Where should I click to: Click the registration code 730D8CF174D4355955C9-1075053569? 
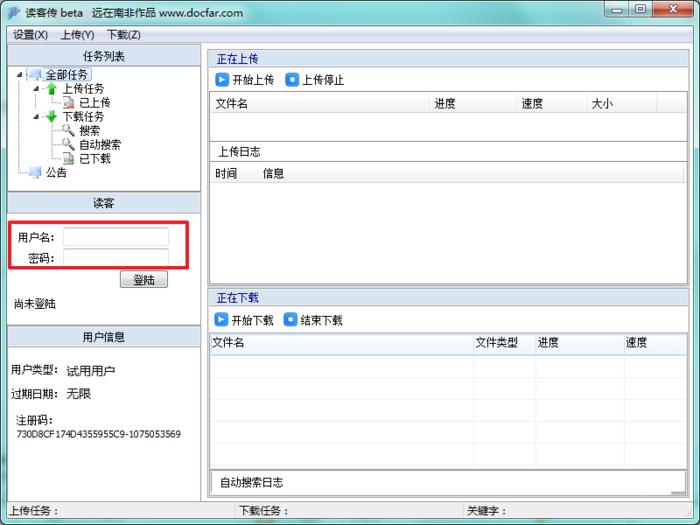99,434
